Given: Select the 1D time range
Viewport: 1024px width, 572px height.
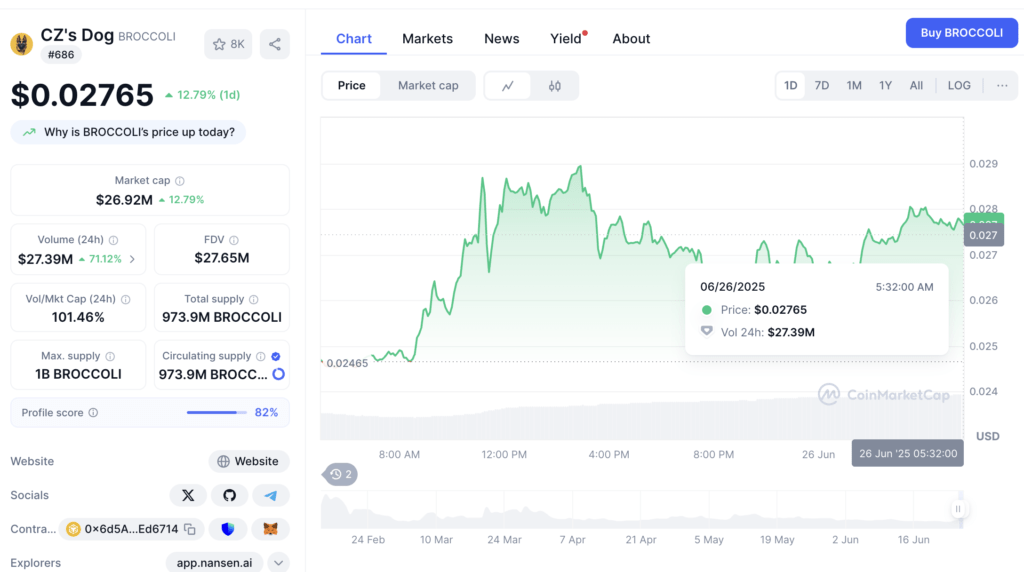Looking at the screenshot, I should tap(790, 86).
